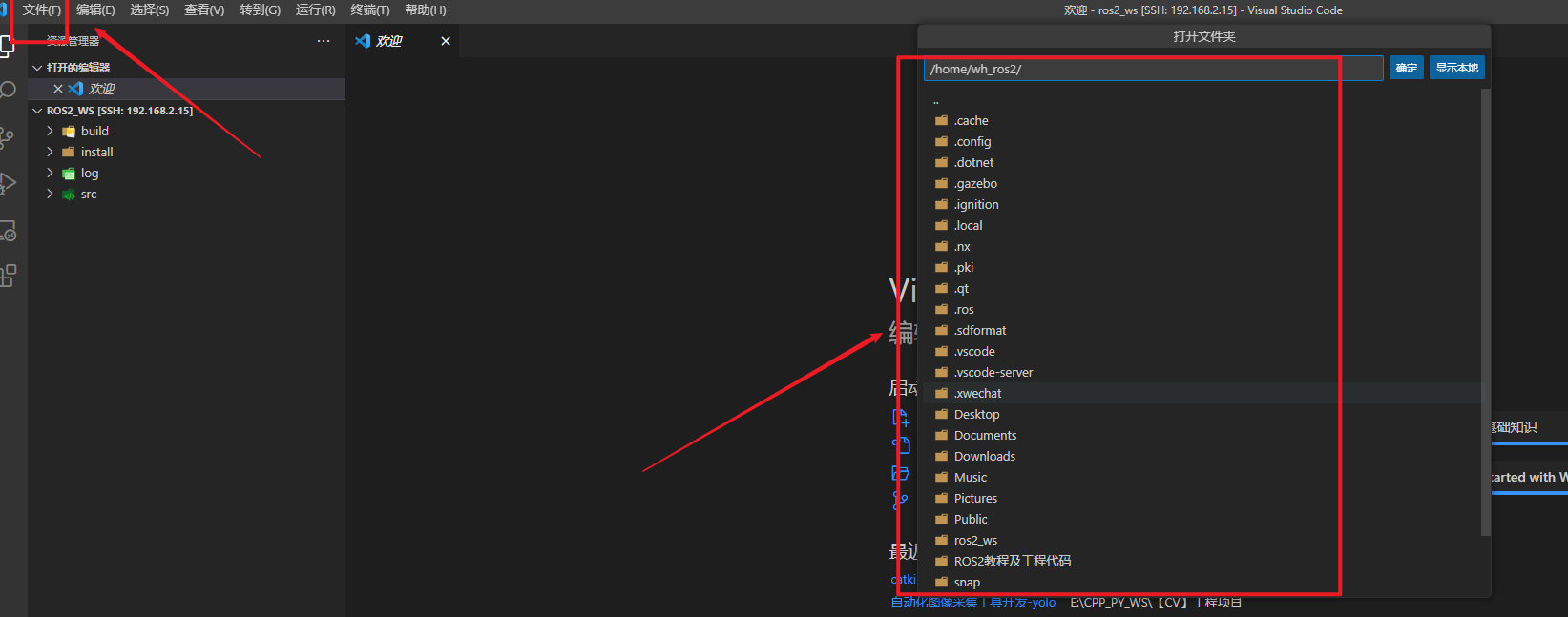Open the Explorer view in activity bar
The width and height of the screenshot is (1568, 617).
(7, 46)
